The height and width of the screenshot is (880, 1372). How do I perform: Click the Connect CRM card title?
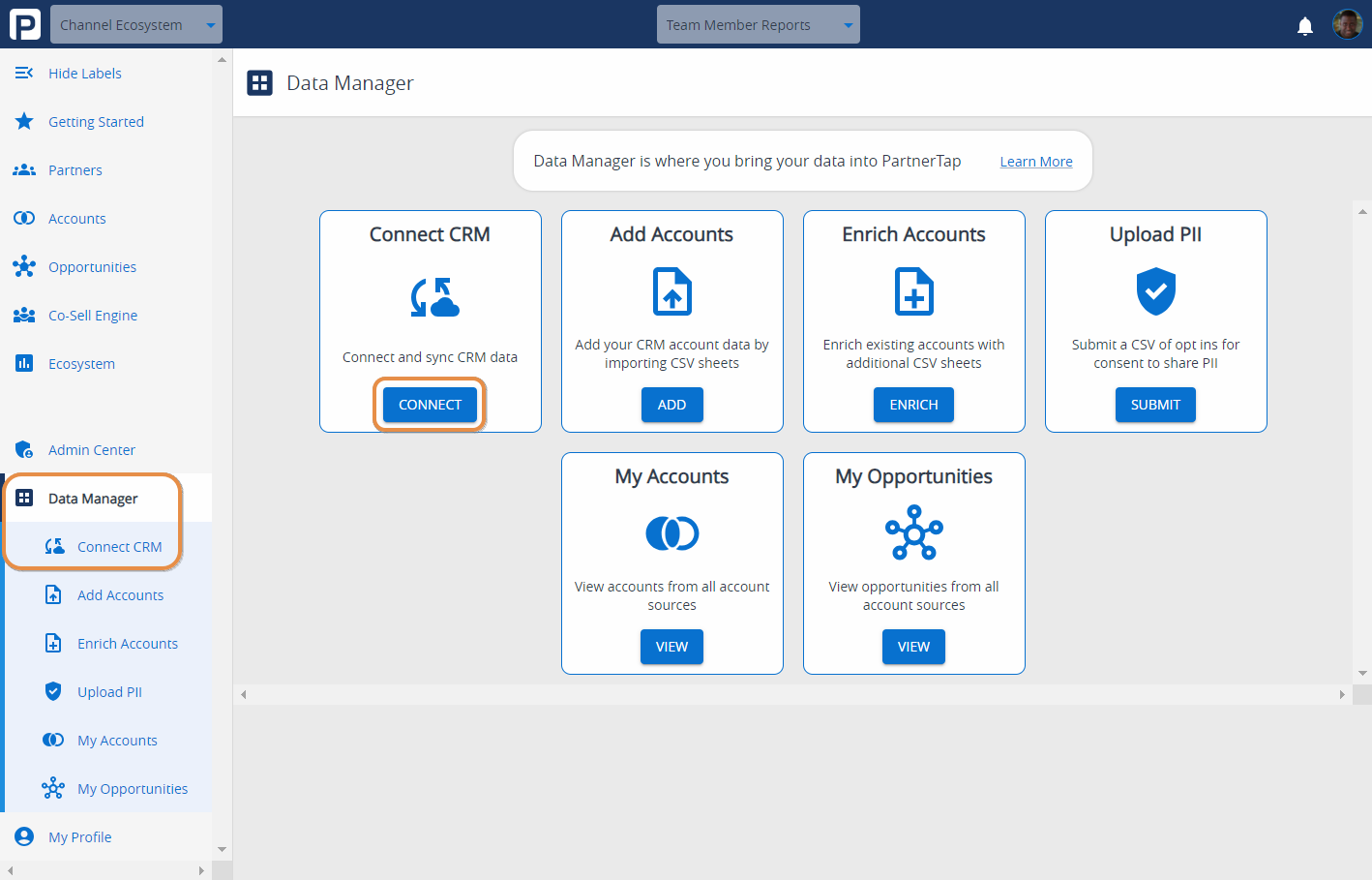coord(430,234)
